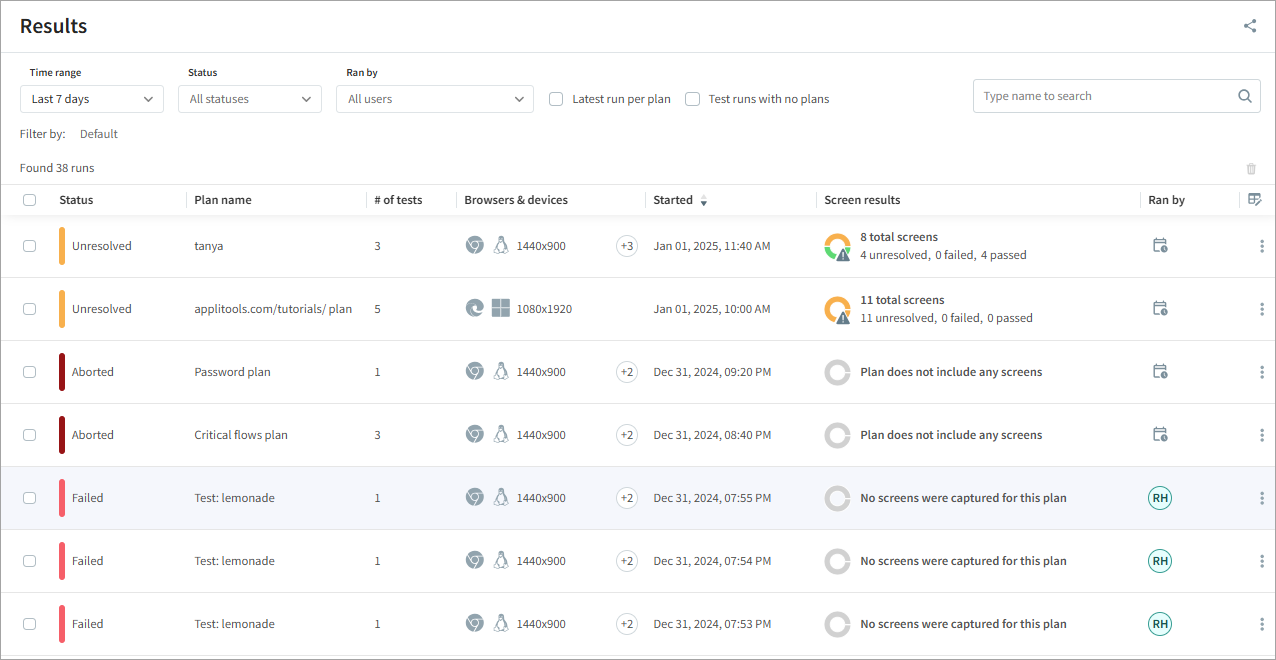Open the column settings table icon
This screenshot has width=1276, height=660.
1256,200
